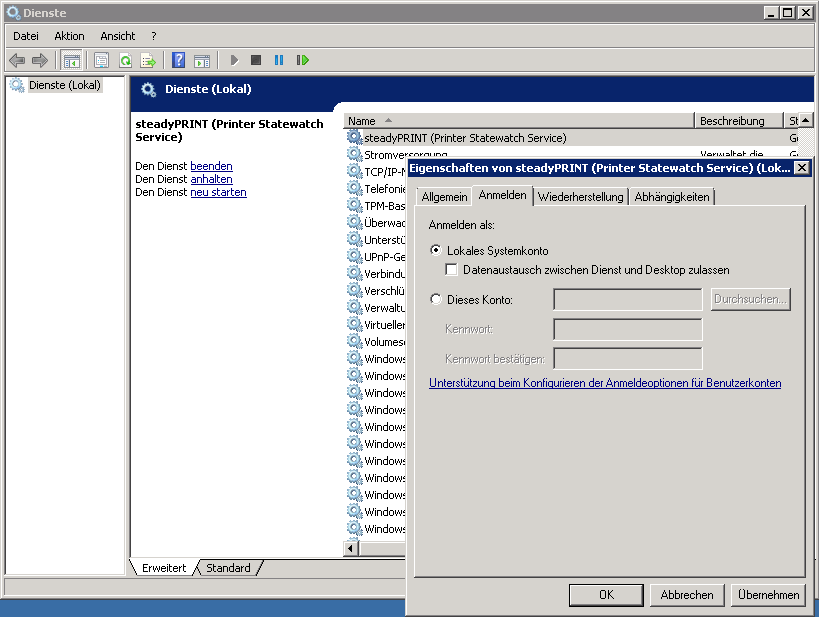Select Dienste (Lokal) tree node
This screenshot has width=819, height=617.
click(64, 85)
